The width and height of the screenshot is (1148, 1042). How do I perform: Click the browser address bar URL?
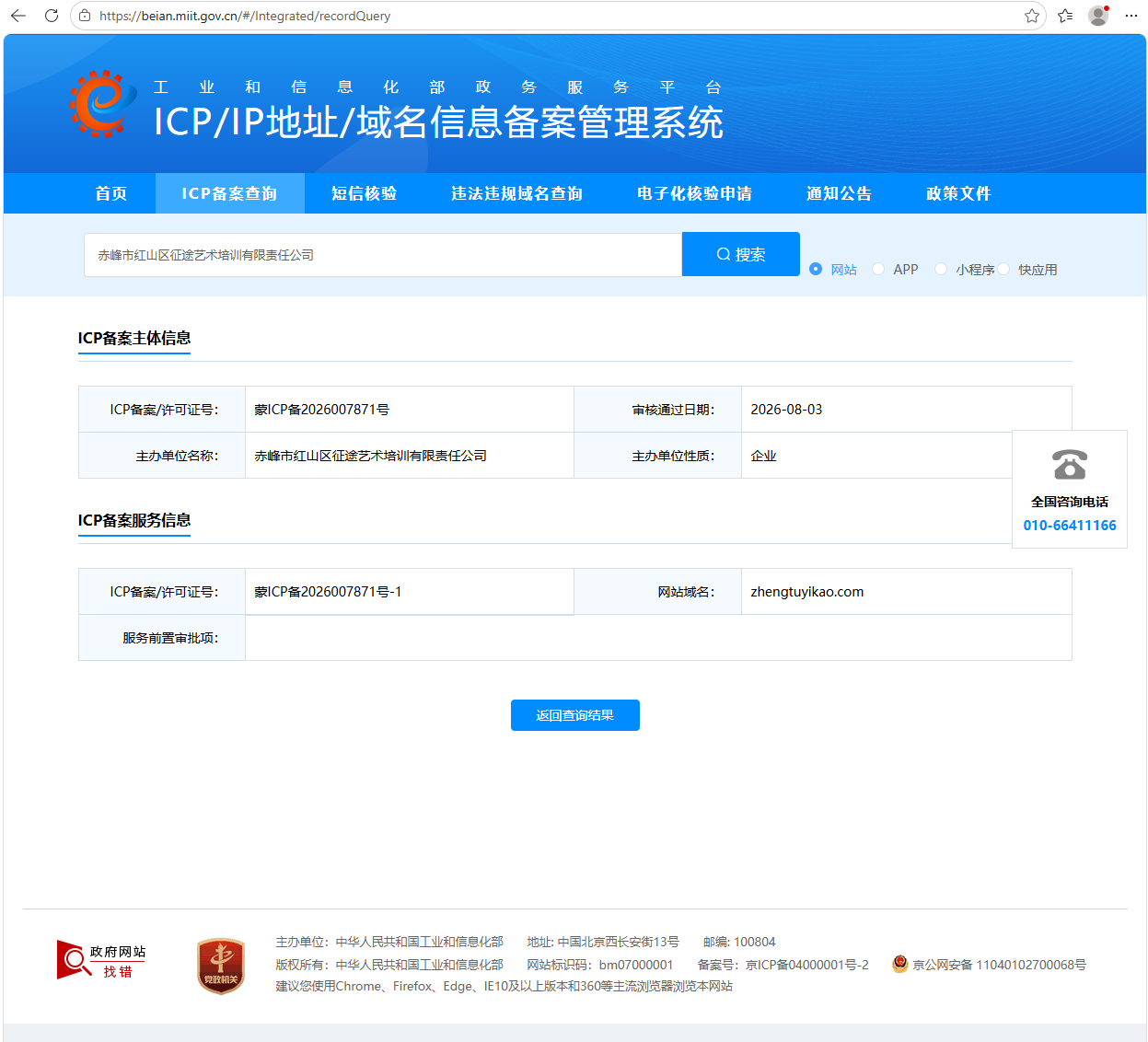[245, 16]
